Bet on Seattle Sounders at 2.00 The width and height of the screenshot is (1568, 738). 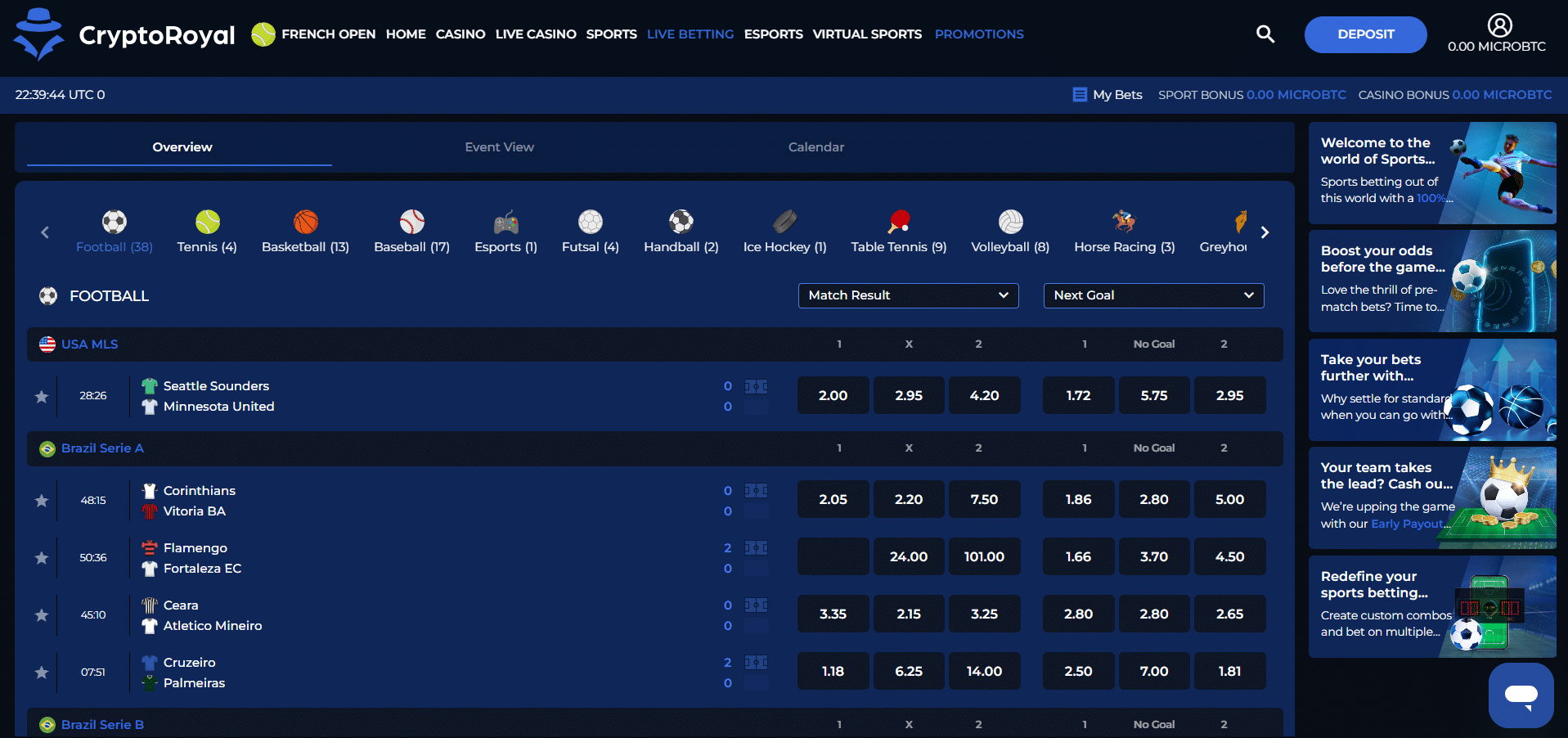[833, 395]
